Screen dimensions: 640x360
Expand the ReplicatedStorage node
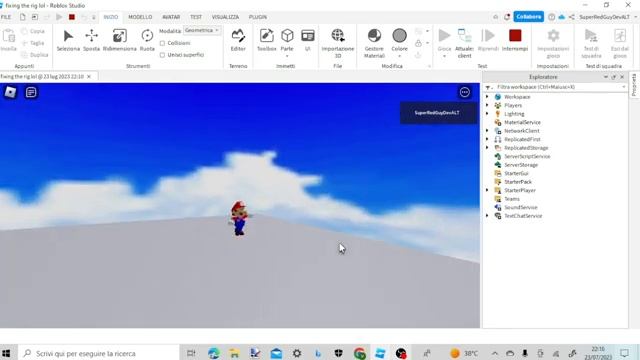click(x=487, y=148)
